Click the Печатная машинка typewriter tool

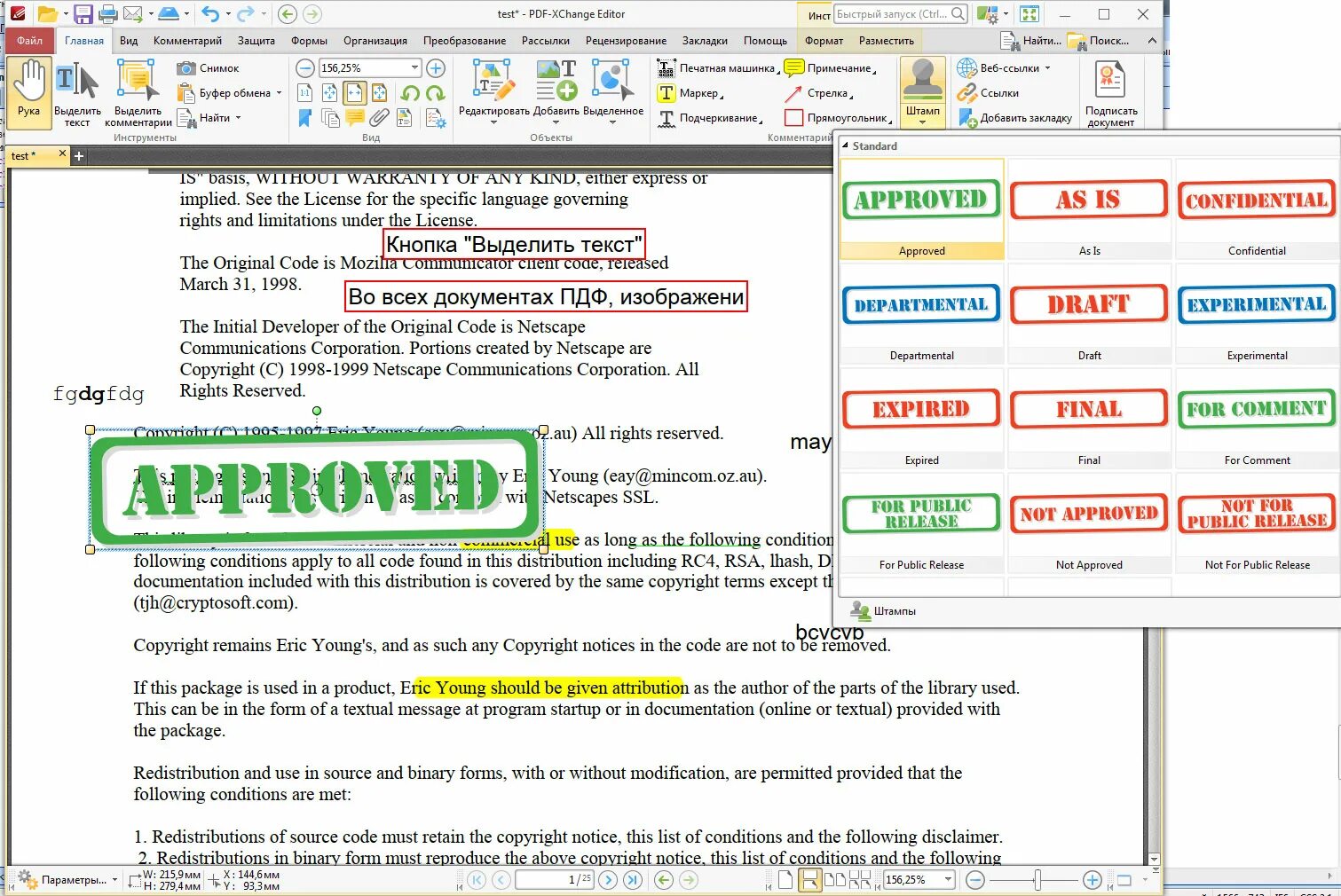point(717,68)
